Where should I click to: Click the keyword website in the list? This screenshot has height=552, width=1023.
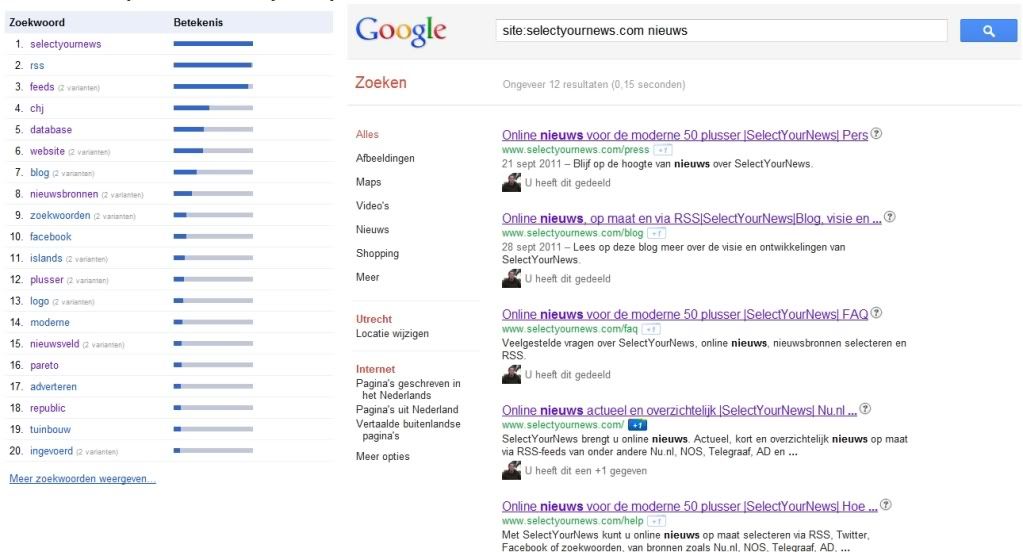pos(47,151)
